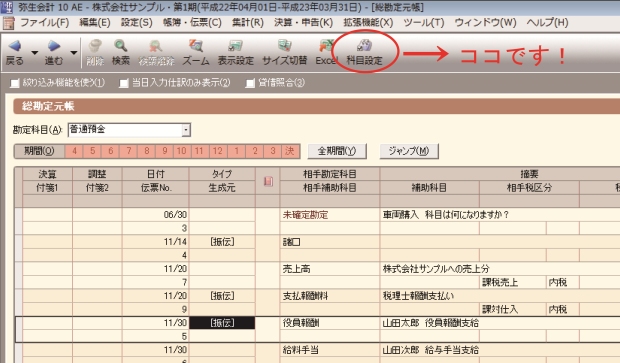
Task: Click the 支払報酬料 account cell
Action: click(x=330, y=296)
